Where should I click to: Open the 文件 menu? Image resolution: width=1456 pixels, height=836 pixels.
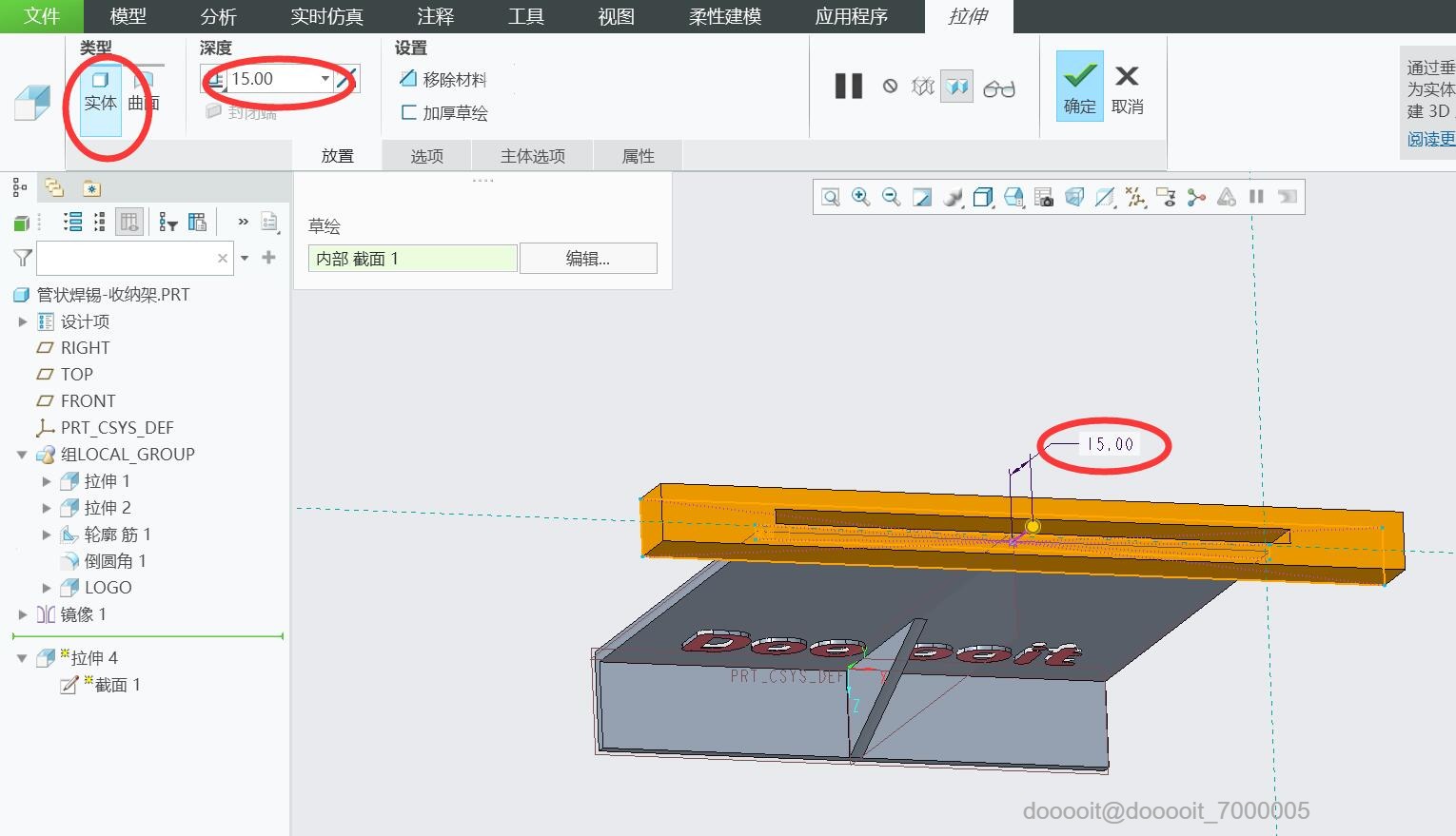pos(42,16)
